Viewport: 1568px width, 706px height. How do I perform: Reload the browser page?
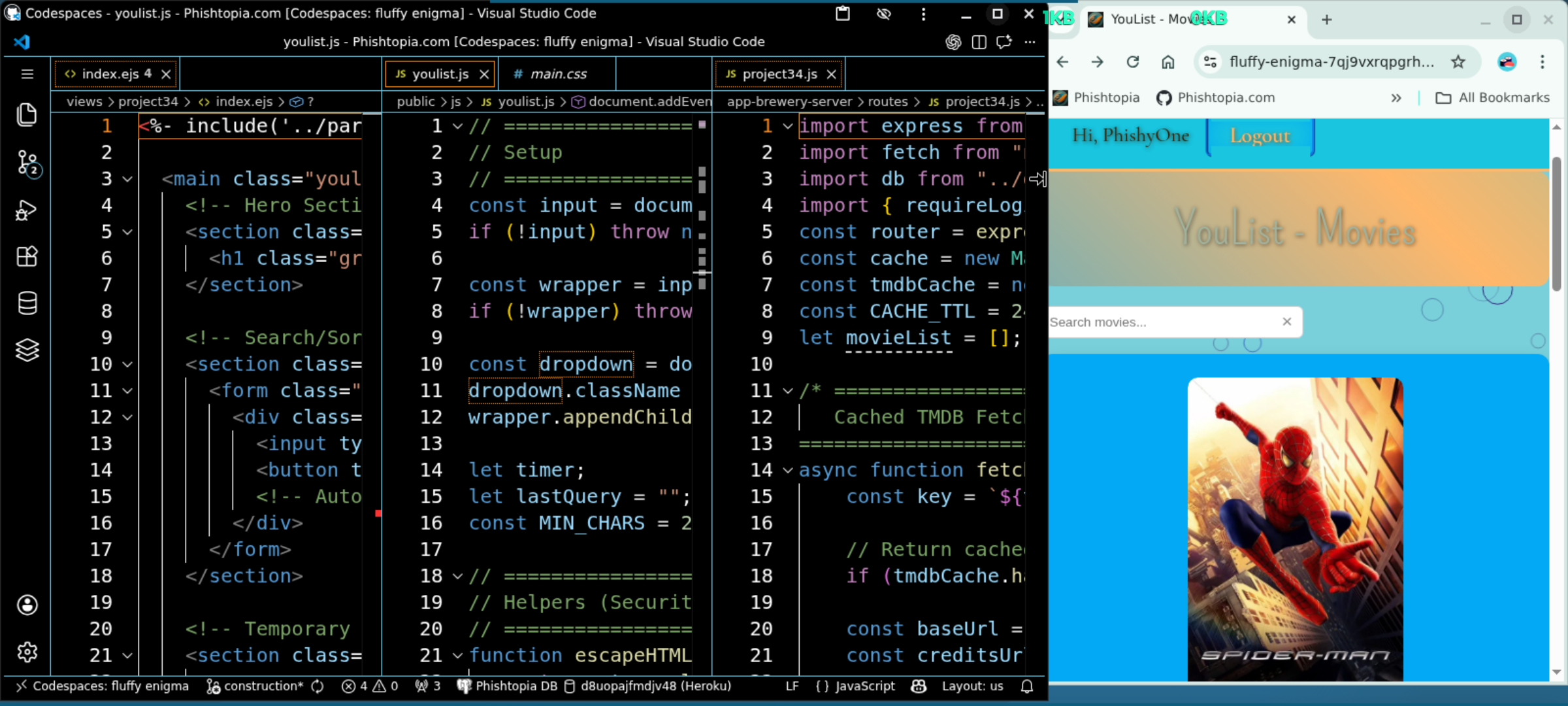coord(1133,61)
